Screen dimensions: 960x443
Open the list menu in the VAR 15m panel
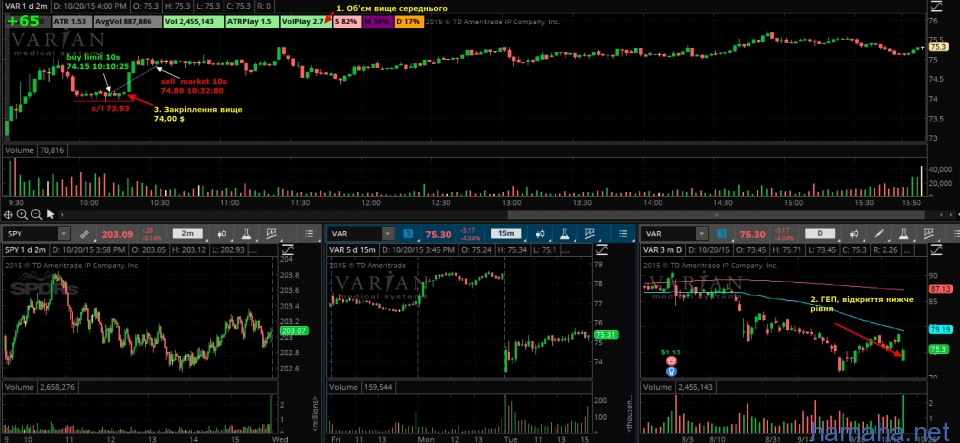click(623, 234)
